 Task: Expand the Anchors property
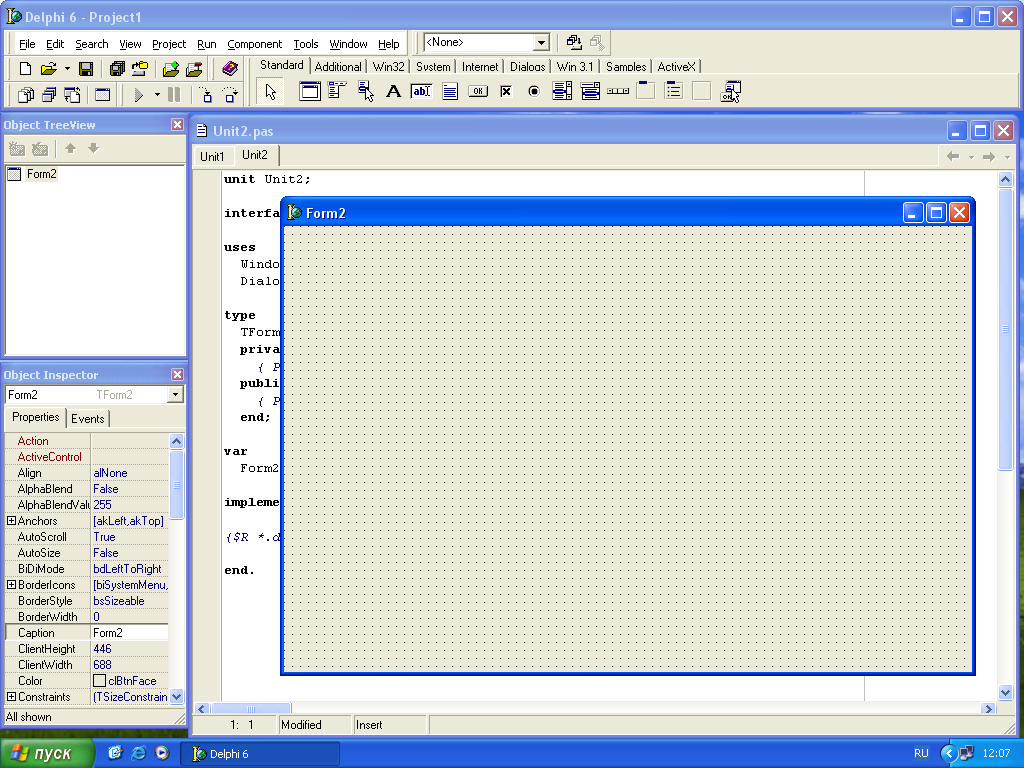[11, 520]
